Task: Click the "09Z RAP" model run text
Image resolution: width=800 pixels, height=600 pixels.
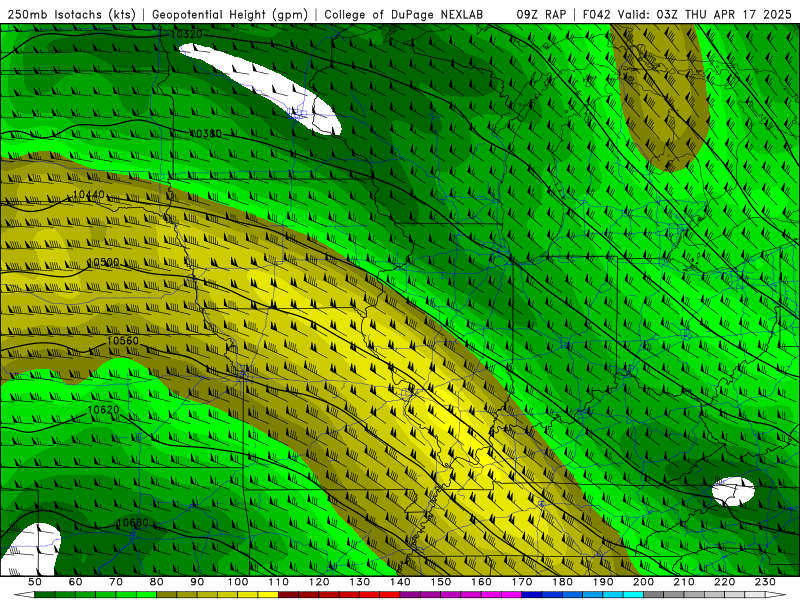Action: tap(541, 14)
